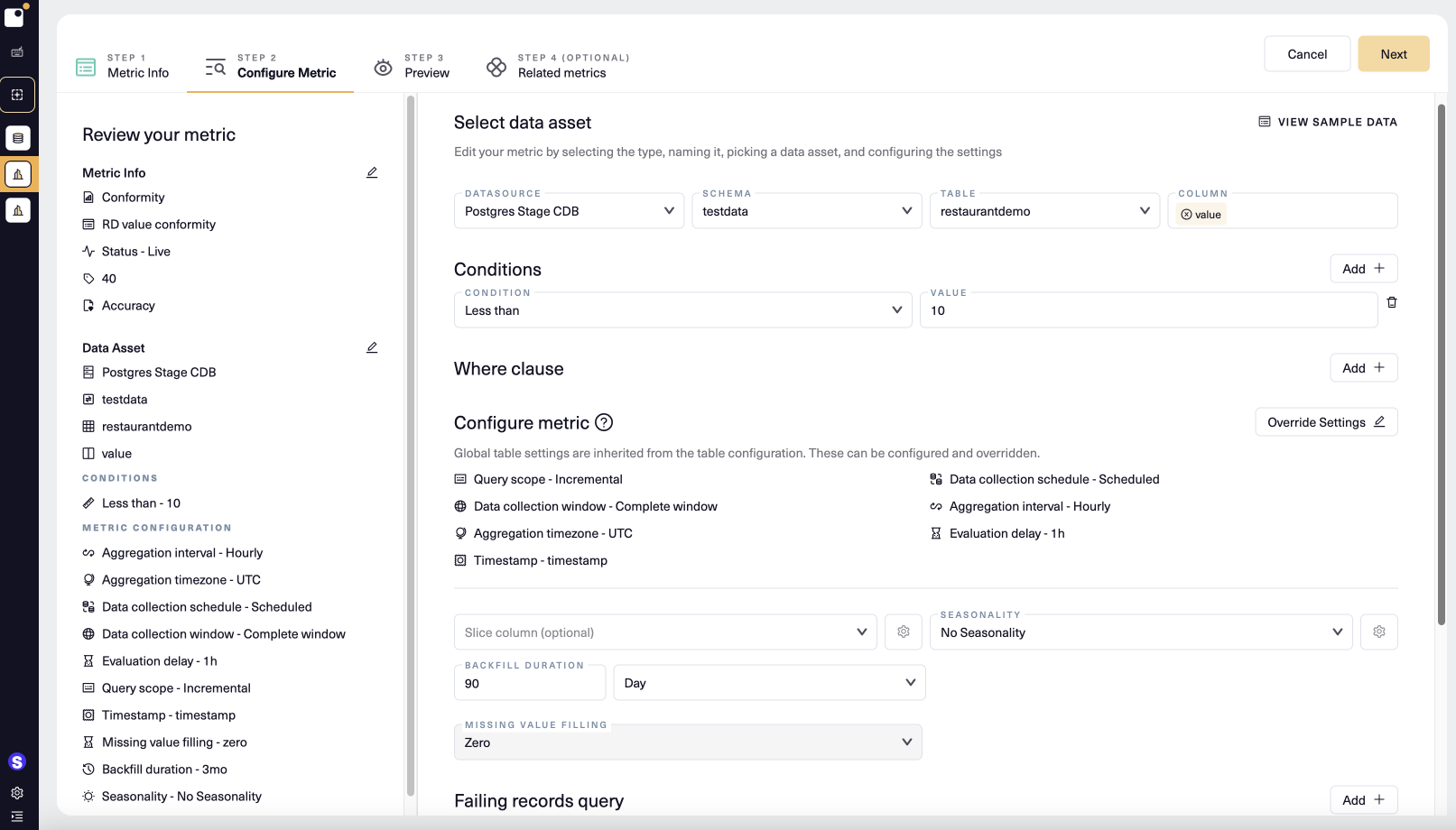
Task: Expand the Missing Value Filling dropdown
Action: pyautogui.click(x=688, y=742)
